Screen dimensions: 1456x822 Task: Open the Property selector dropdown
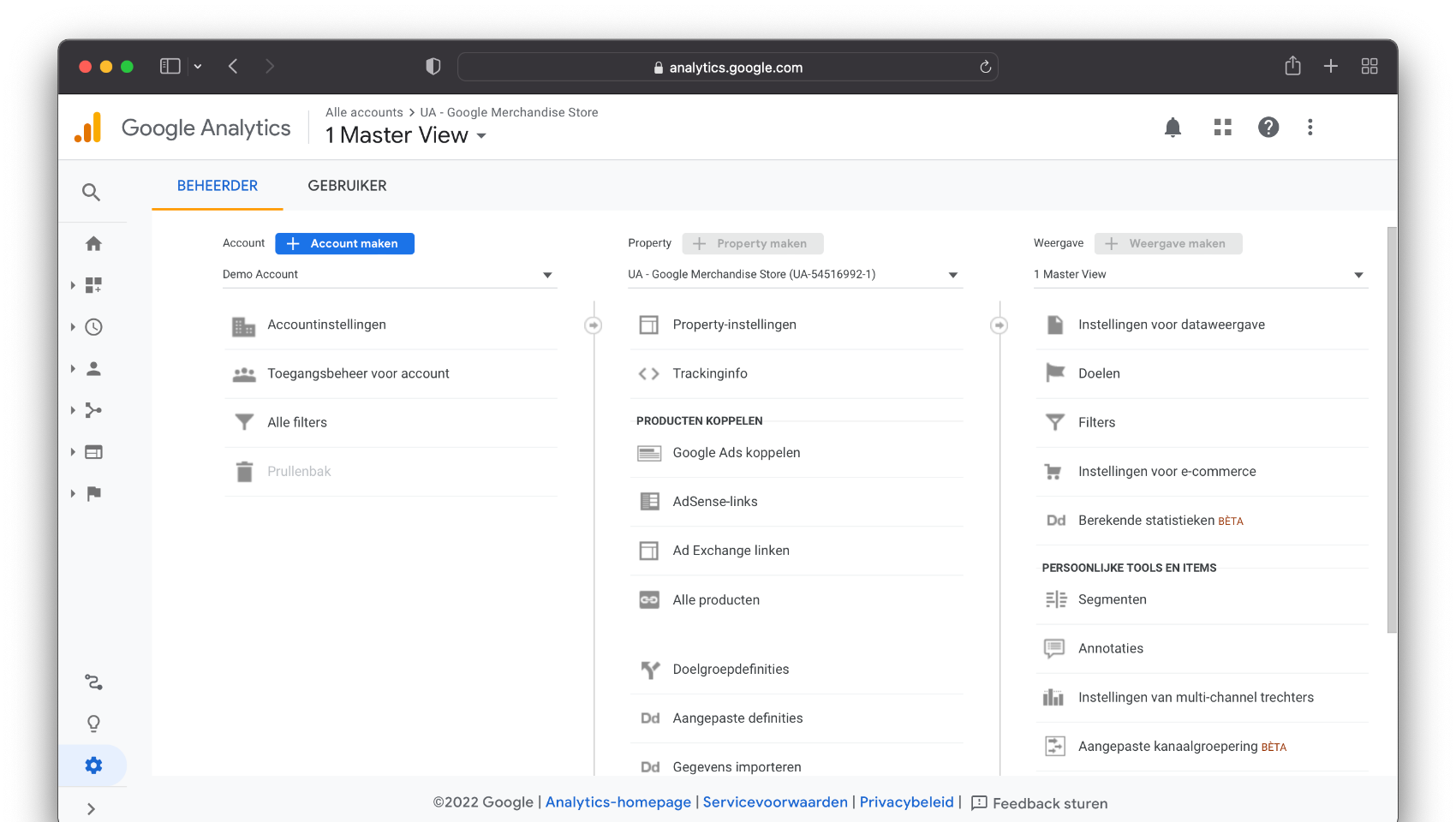click(795, 275)
